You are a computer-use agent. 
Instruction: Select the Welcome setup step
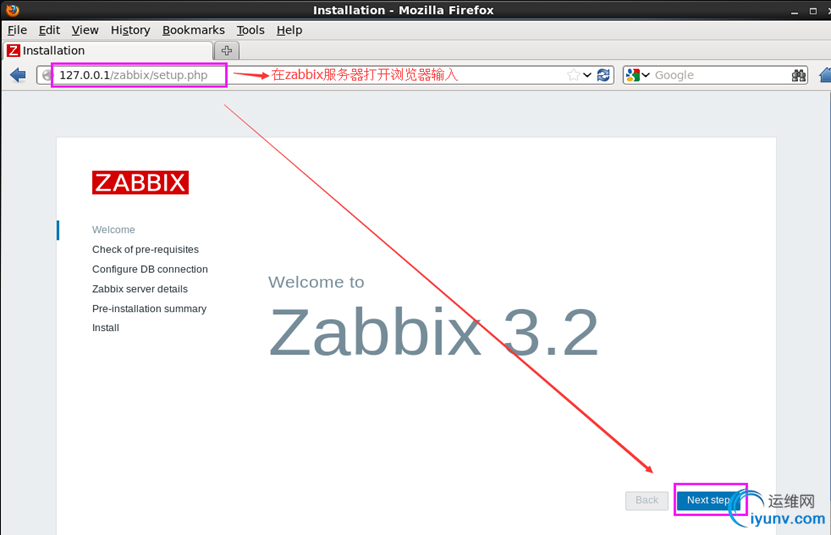113,230
